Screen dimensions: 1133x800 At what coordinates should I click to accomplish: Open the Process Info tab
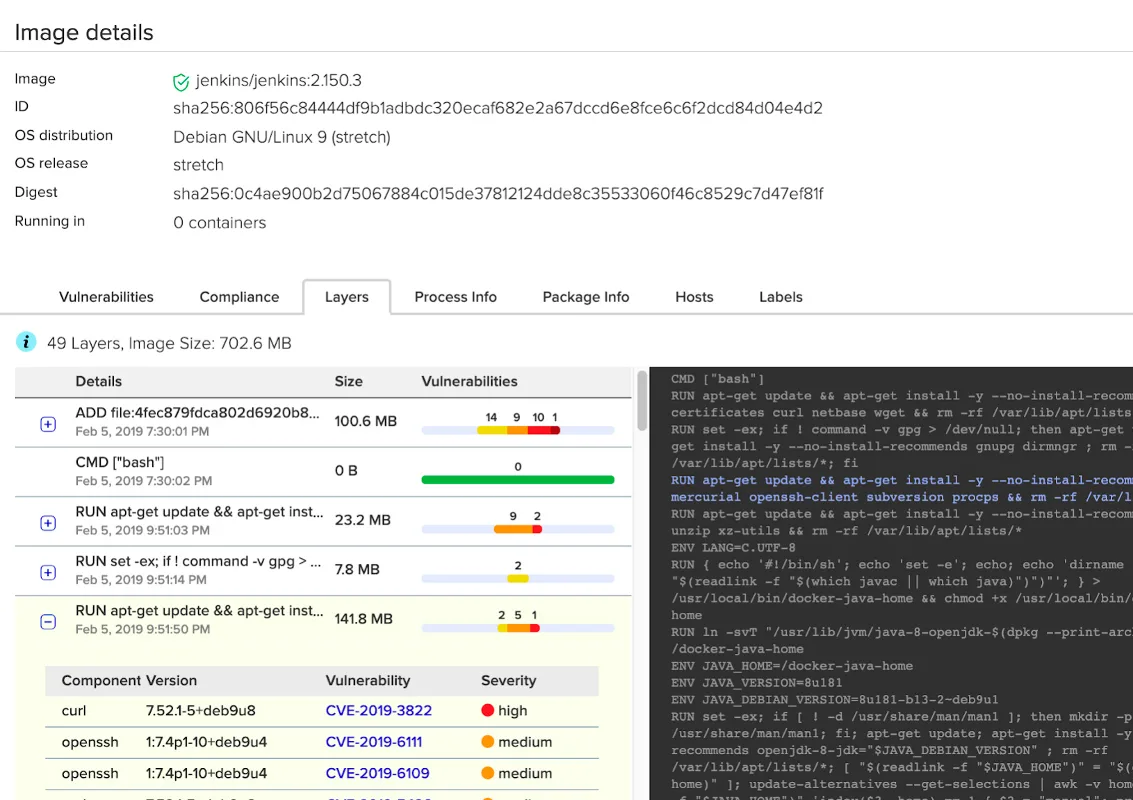click(x=455, y=297)
